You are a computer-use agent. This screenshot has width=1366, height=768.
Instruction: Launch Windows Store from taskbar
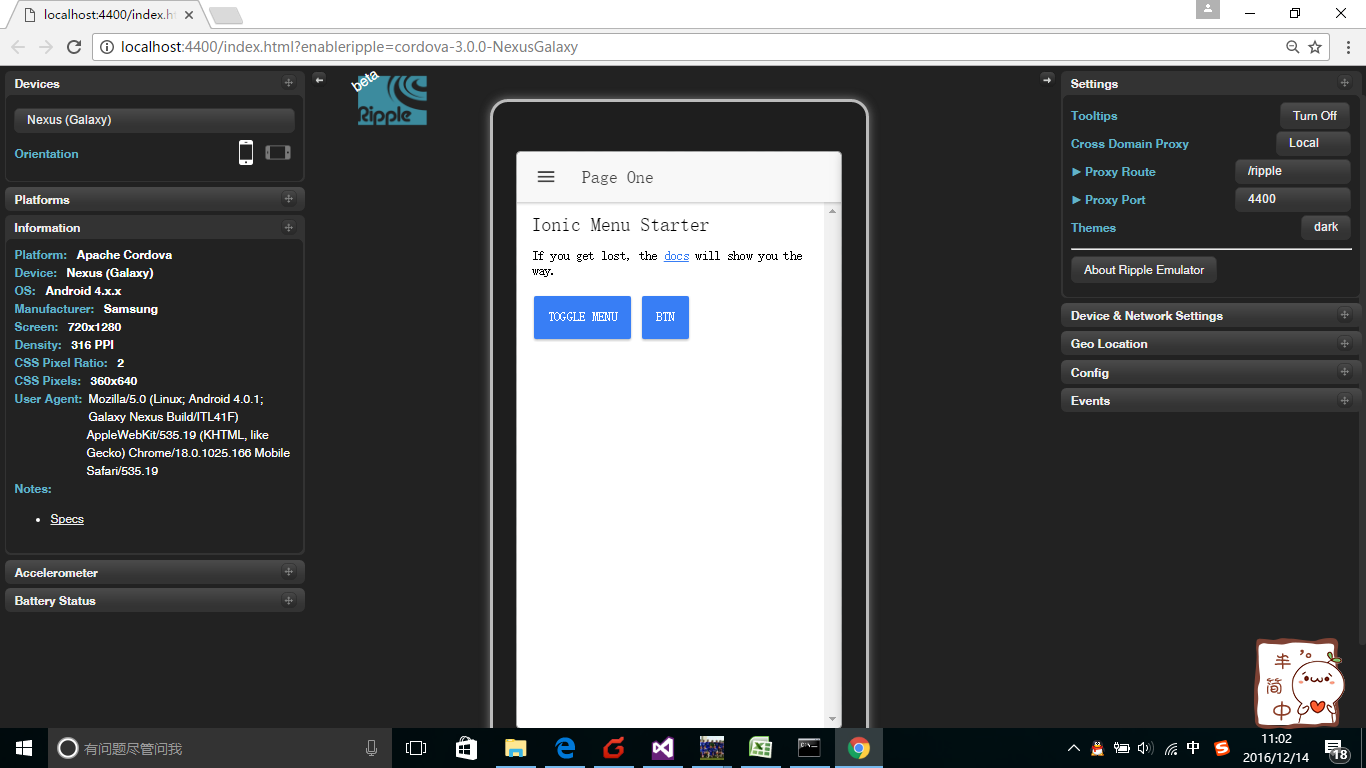[x=466, y=748]
